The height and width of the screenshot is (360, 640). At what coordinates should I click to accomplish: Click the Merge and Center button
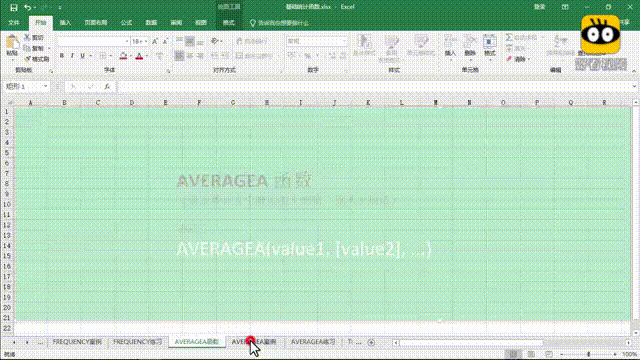(x=254, y=56)
